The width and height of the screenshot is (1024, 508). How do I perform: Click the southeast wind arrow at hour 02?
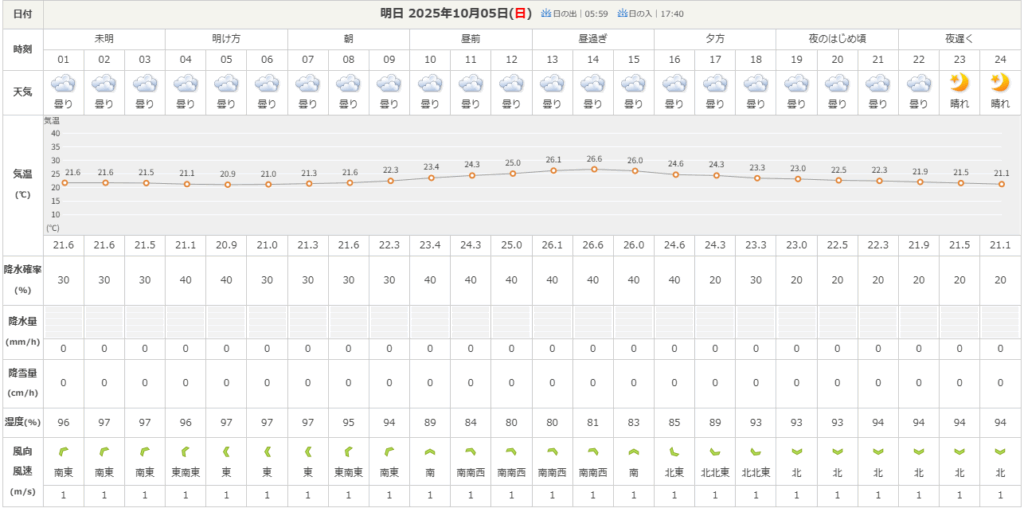point(104,451)
